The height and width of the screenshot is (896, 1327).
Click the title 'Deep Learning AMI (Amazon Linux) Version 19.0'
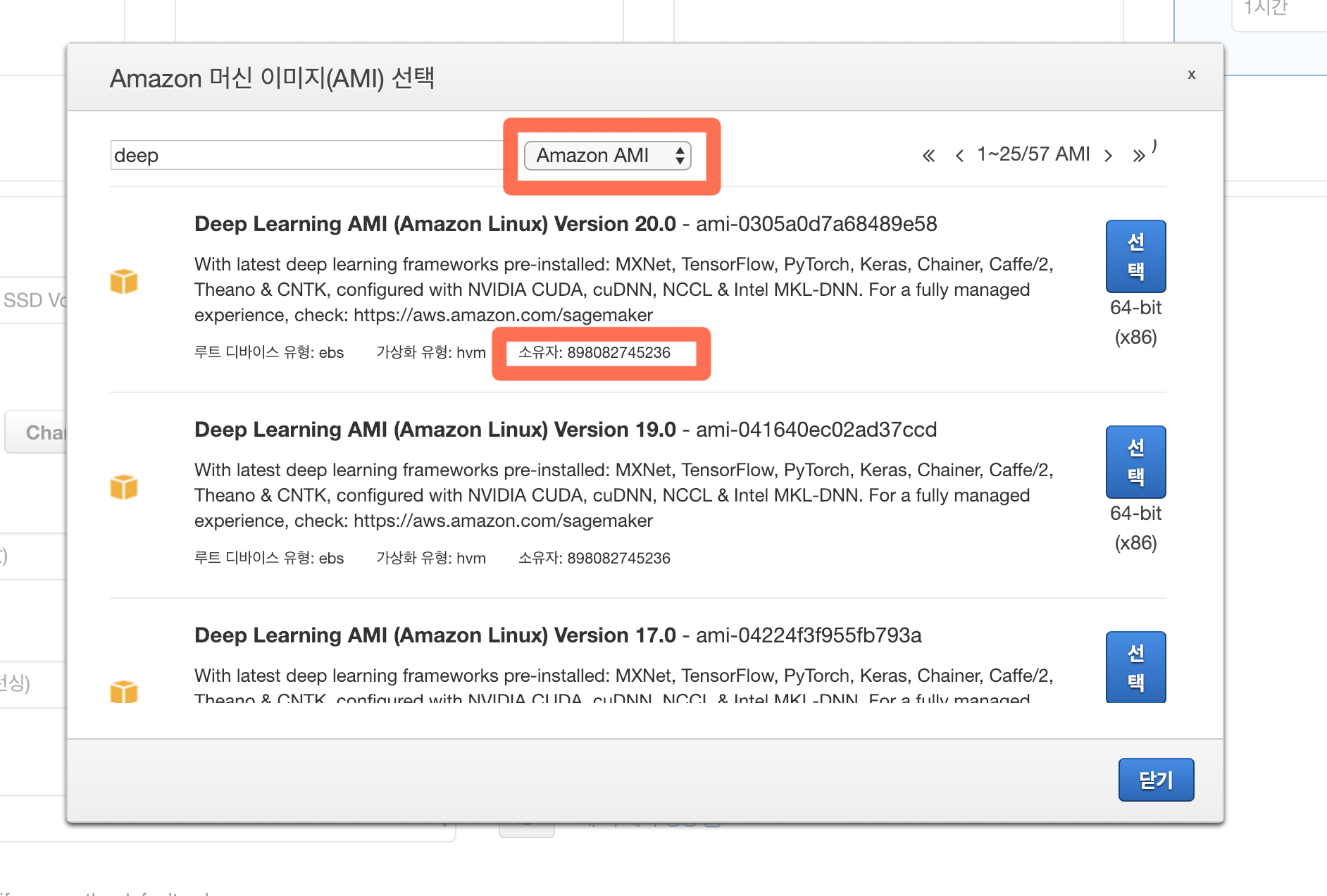point(435,430)
